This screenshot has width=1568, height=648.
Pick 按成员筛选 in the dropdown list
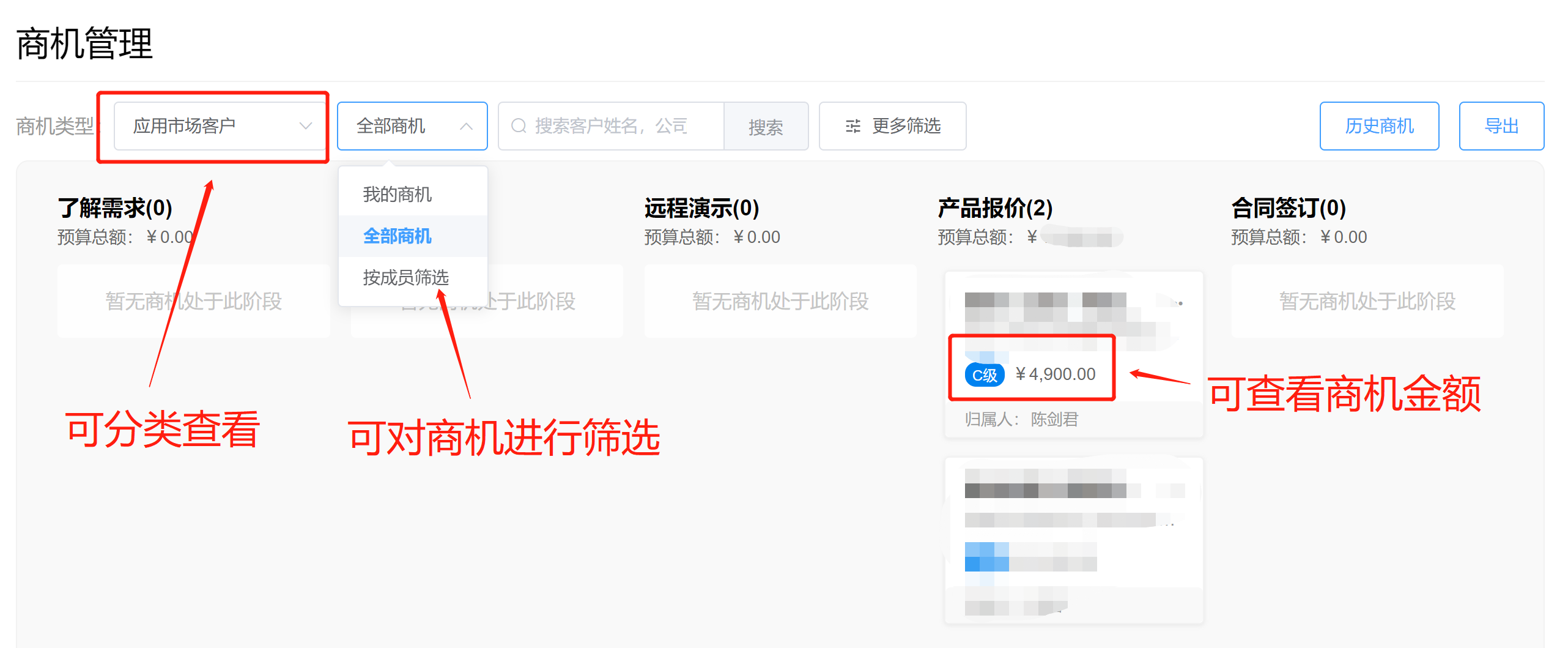(405, 278)
